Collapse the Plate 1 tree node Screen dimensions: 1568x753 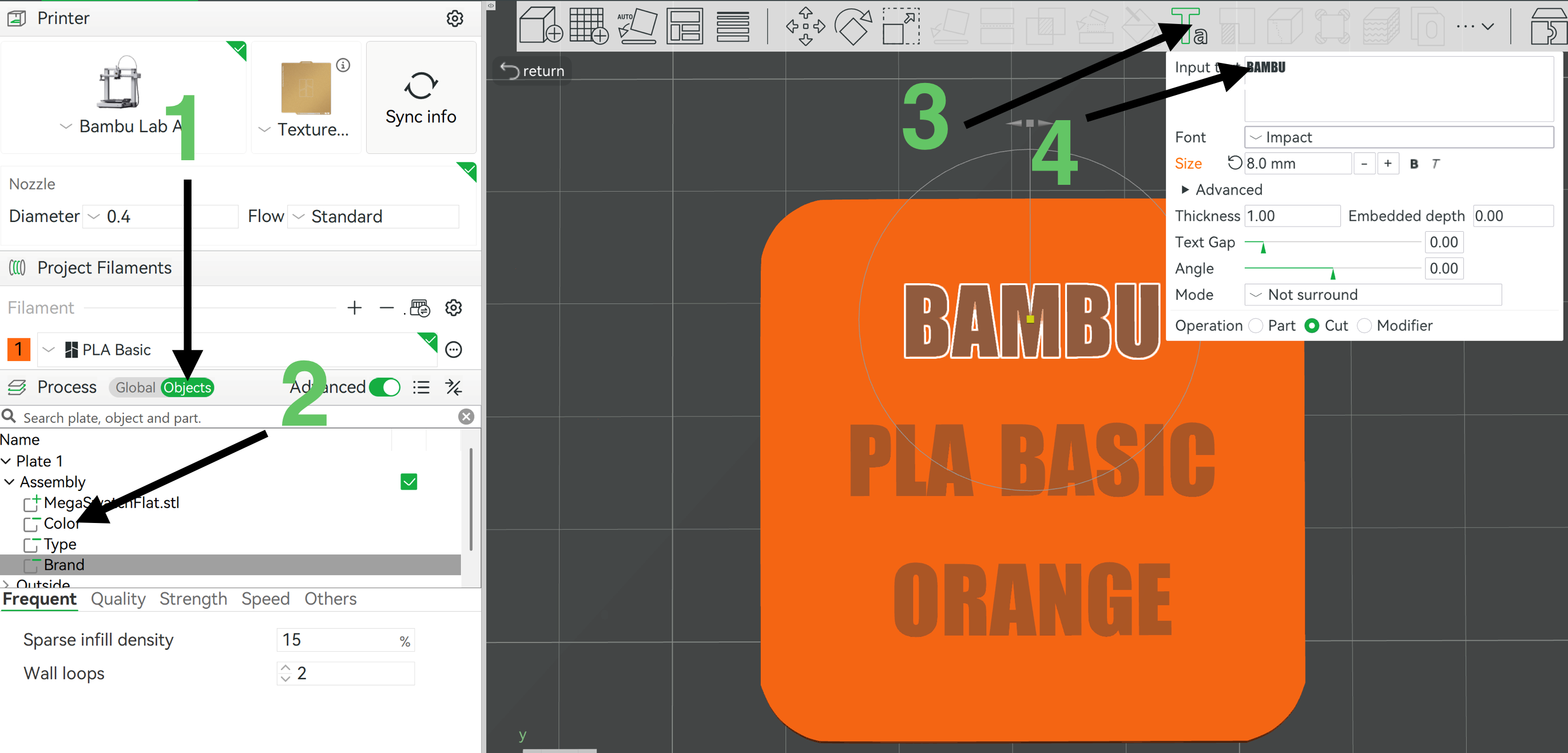6,461
